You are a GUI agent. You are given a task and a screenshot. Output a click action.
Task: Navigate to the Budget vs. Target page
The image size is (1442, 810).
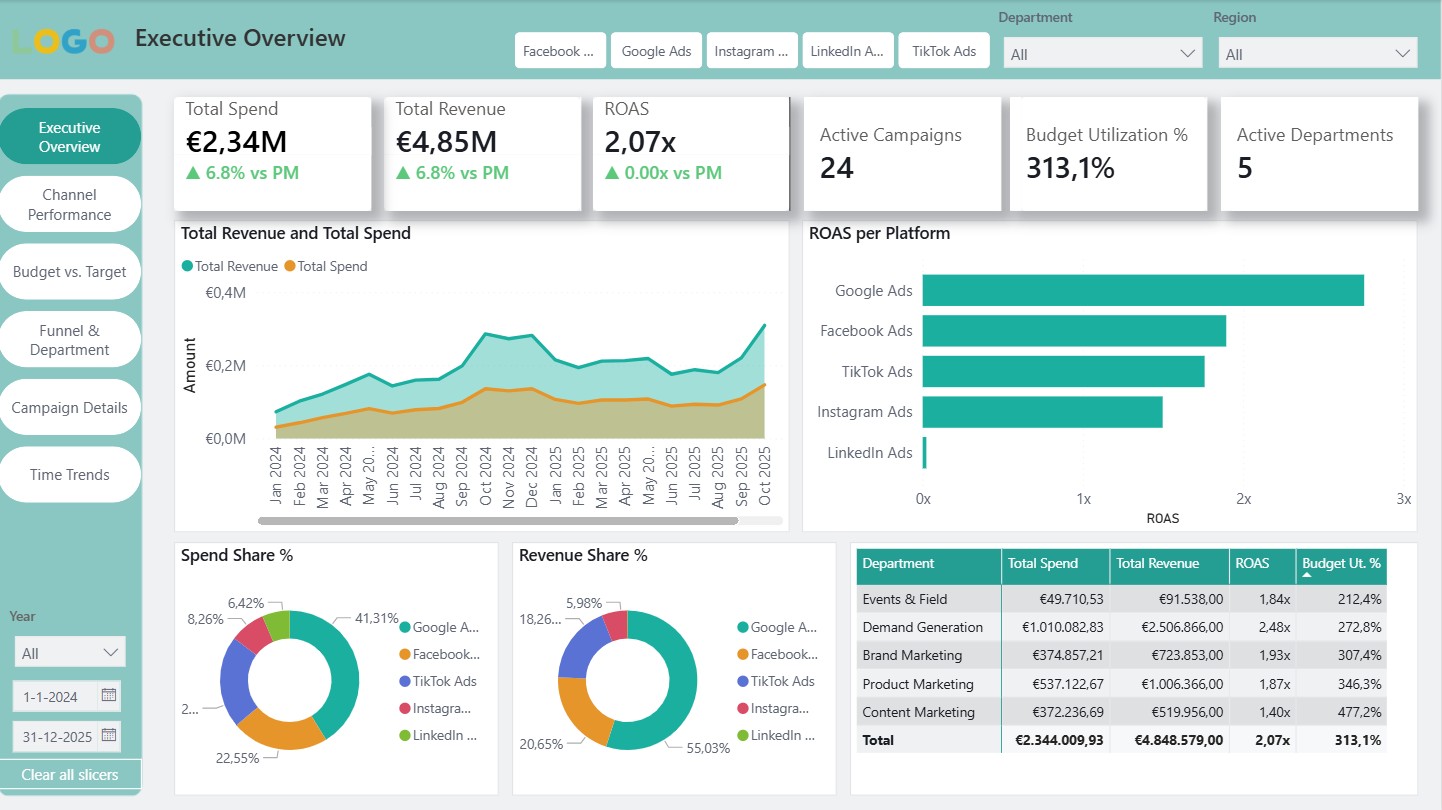click(x=70, y=271)
